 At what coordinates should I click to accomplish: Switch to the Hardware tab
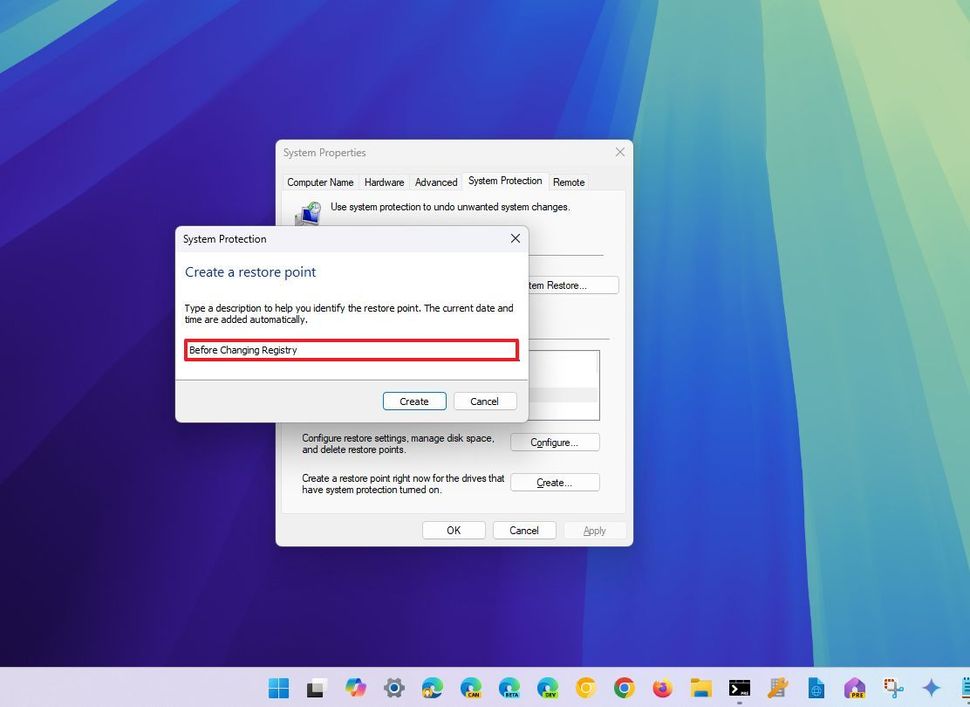click(384, 182)
